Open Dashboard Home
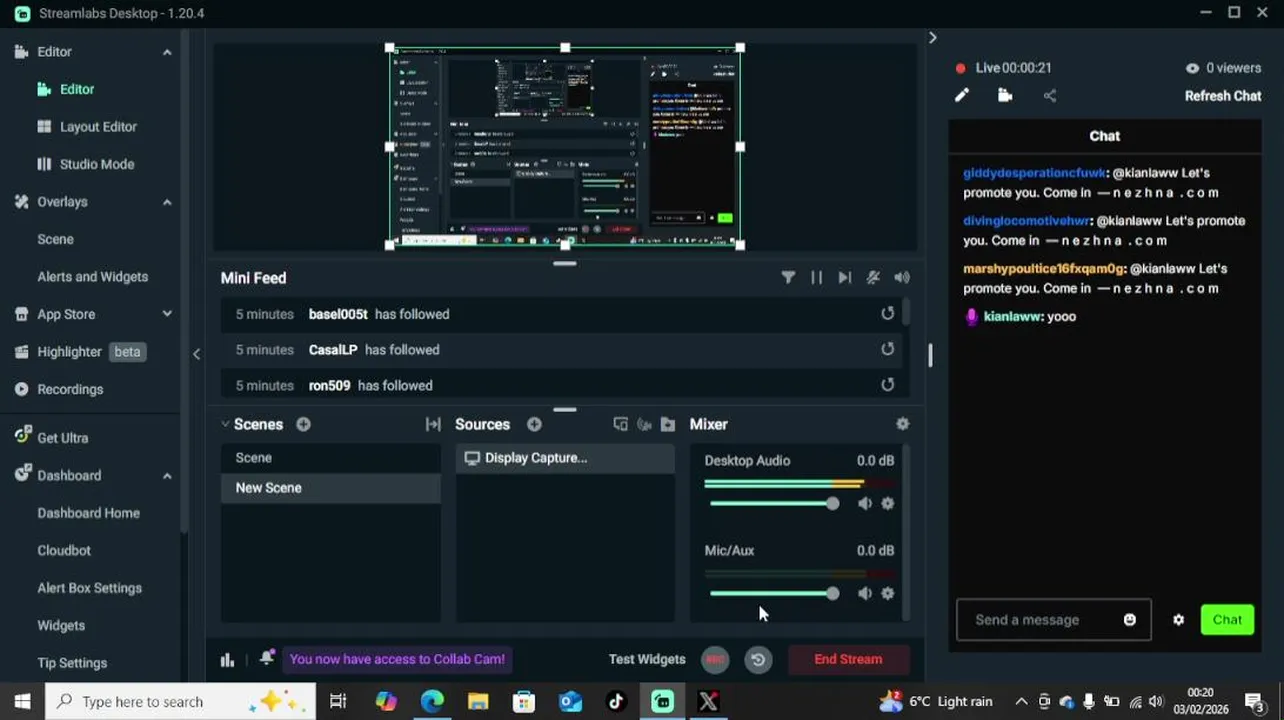 [x=88, y=513]
